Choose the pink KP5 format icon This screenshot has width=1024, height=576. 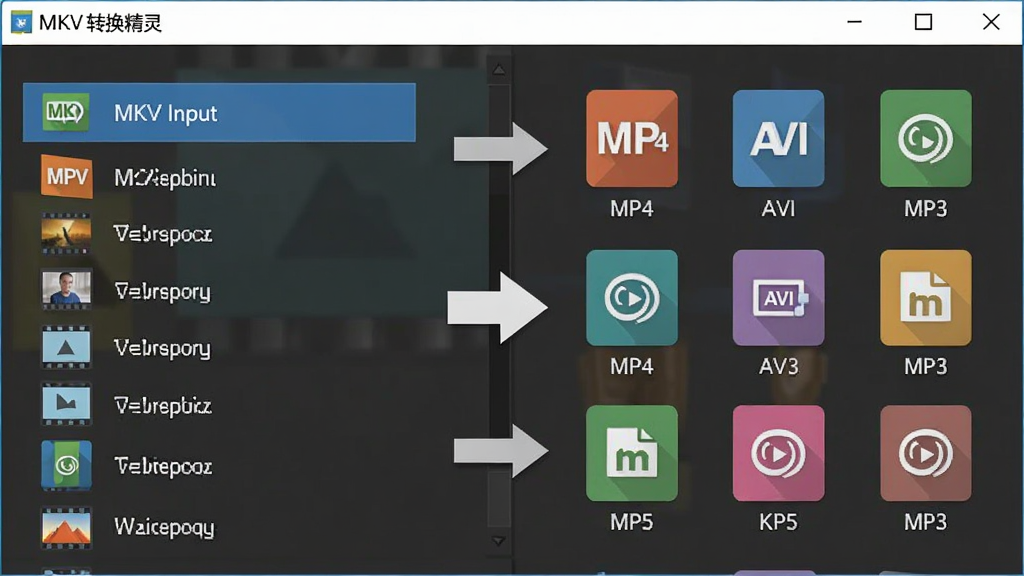pos(778,453)
